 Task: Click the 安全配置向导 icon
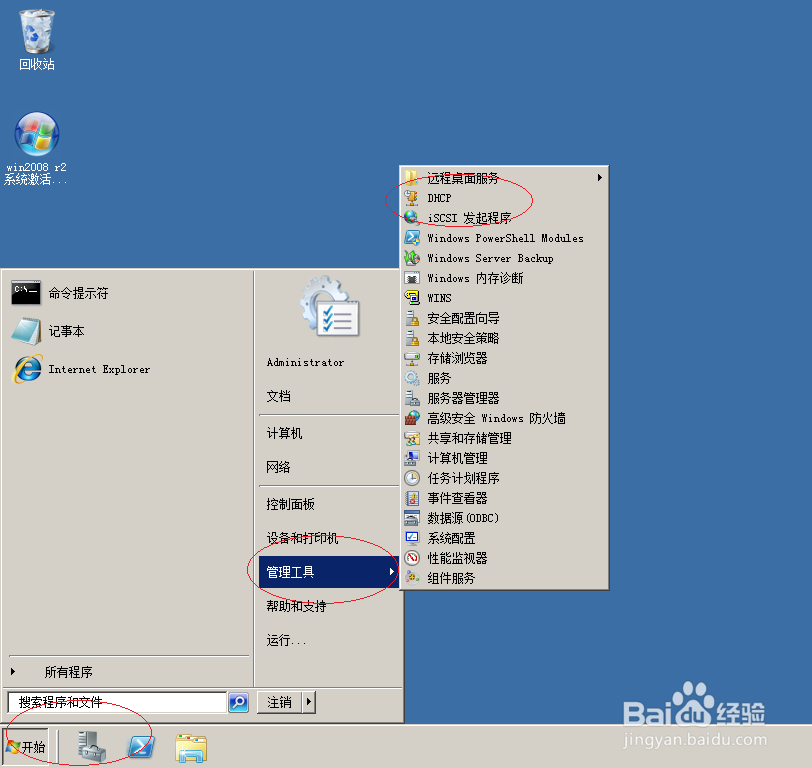click(412, 318)
